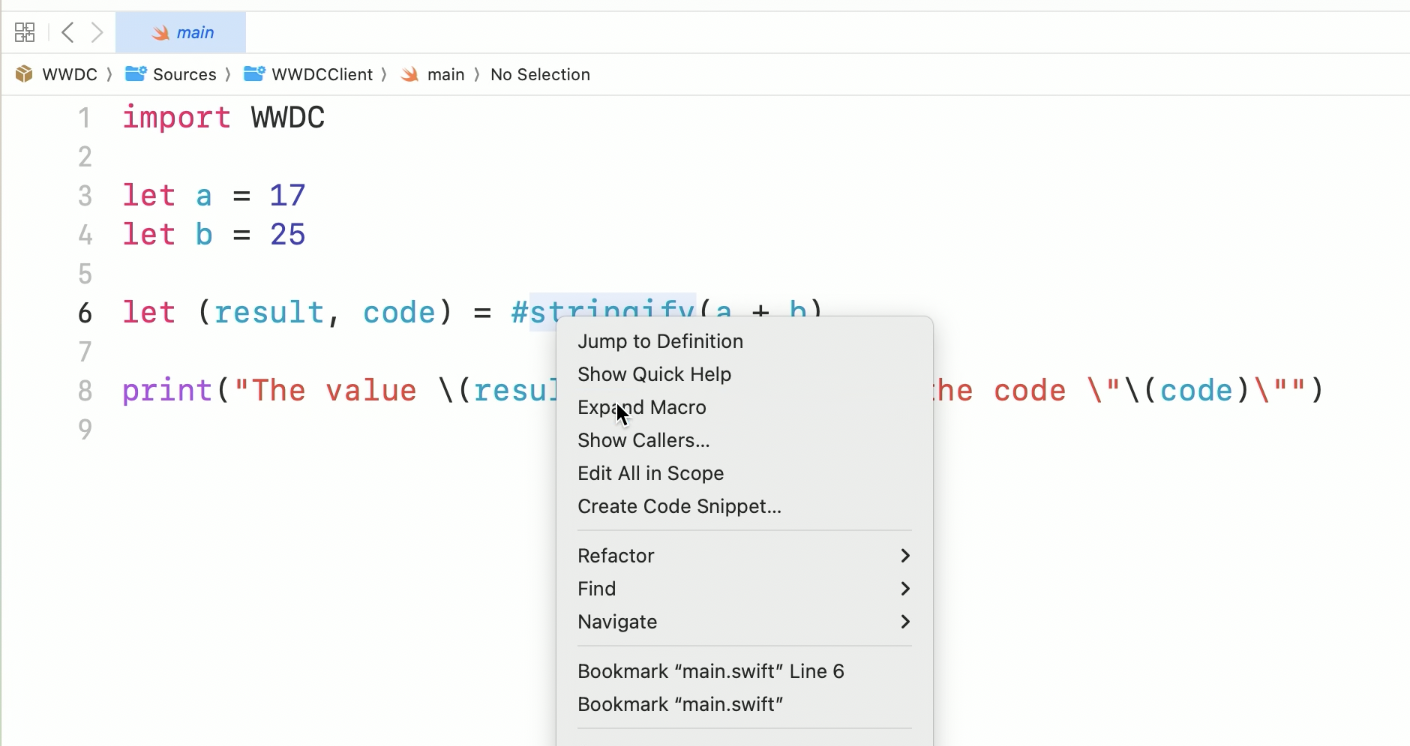Click the print call on line 8

click(168, 390)
